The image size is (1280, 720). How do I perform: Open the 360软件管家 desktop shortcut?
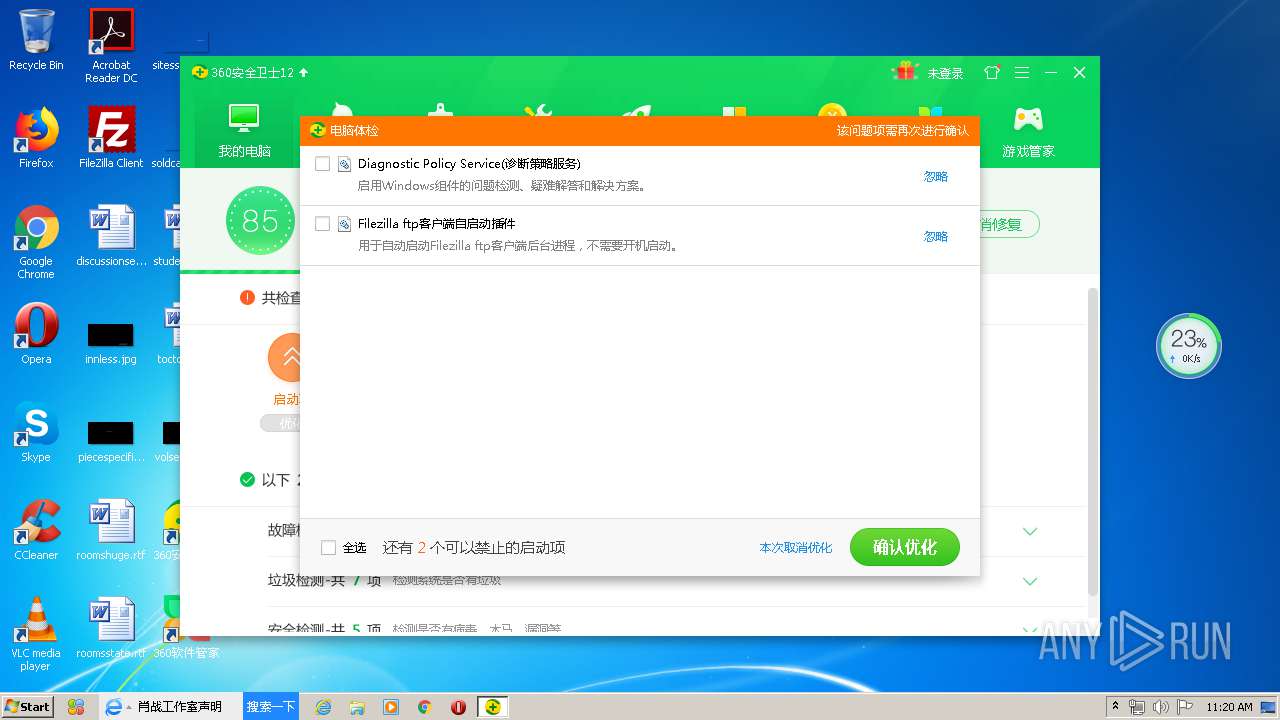pyautogui.click(x=186, y=628)
